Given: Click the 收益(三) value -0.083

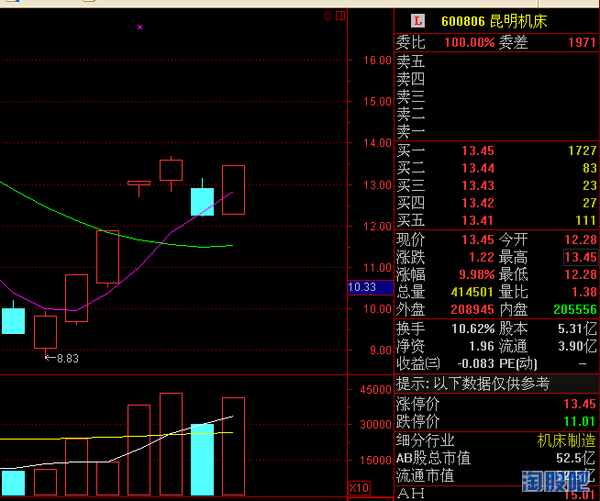Looking at the screenshot, I should click(476, 364).
